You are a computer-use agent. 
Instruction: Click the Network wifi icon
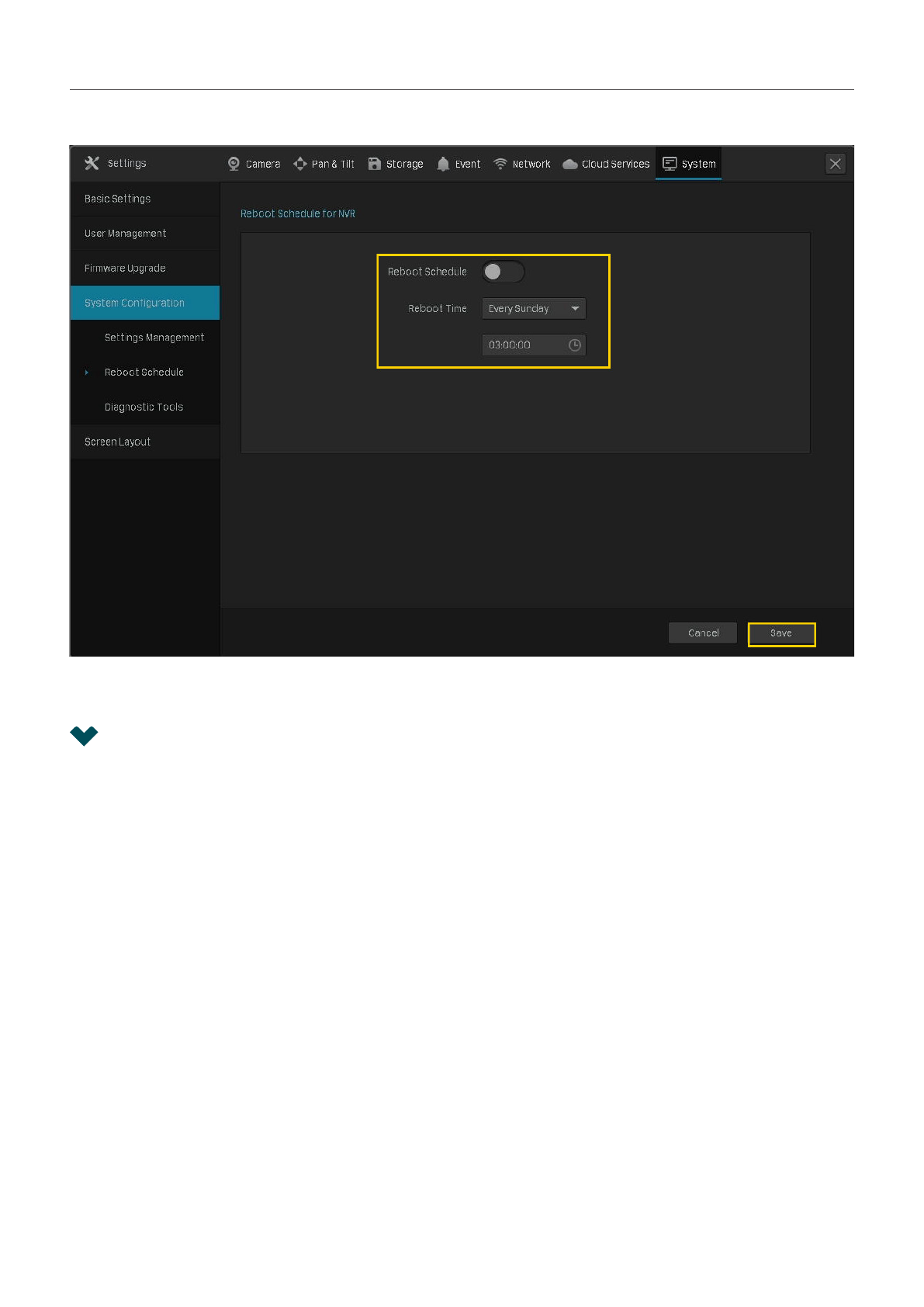click(x=500, y=164)
